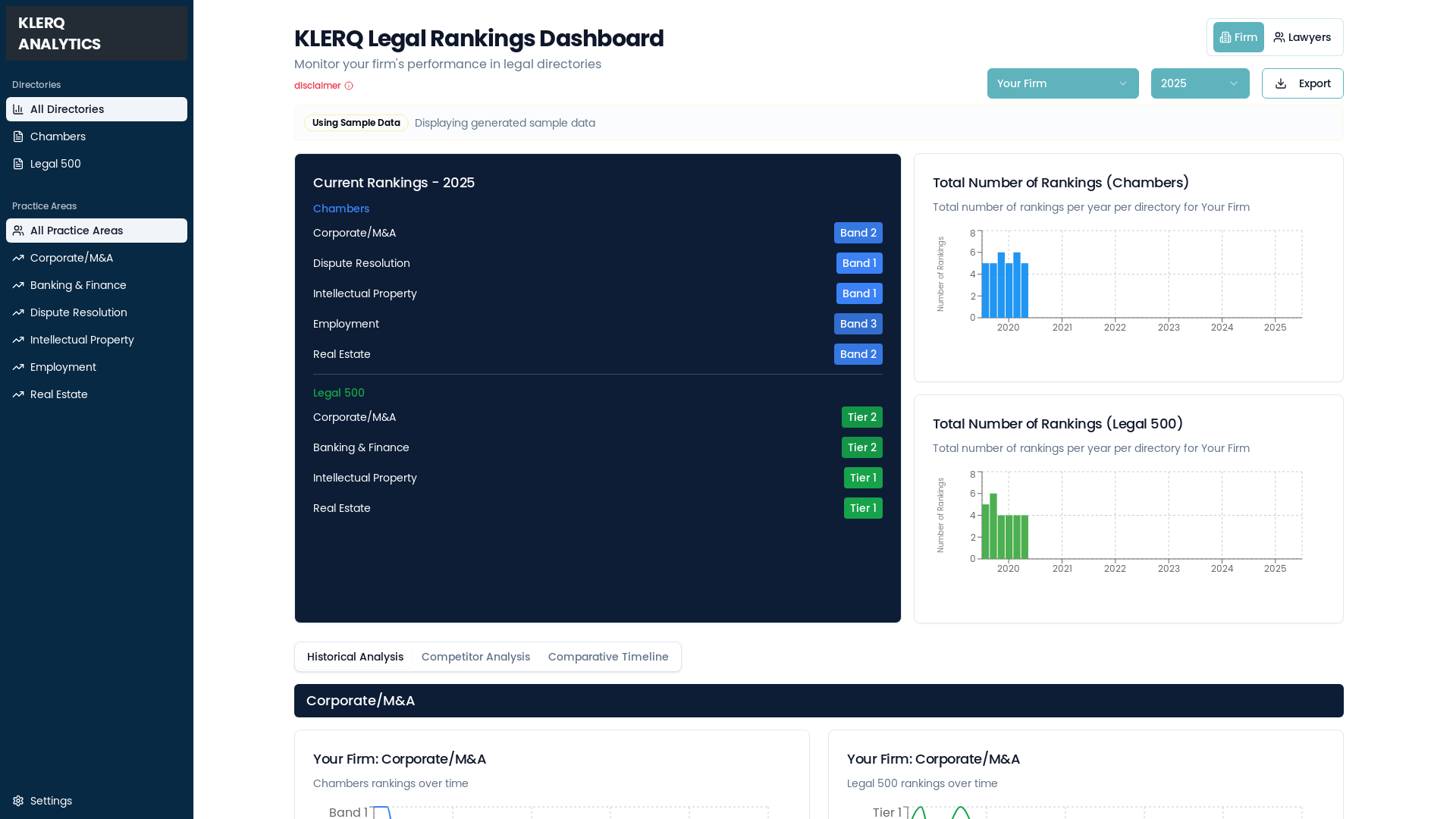Select the Comparative Timeline tab

(608, 657)
